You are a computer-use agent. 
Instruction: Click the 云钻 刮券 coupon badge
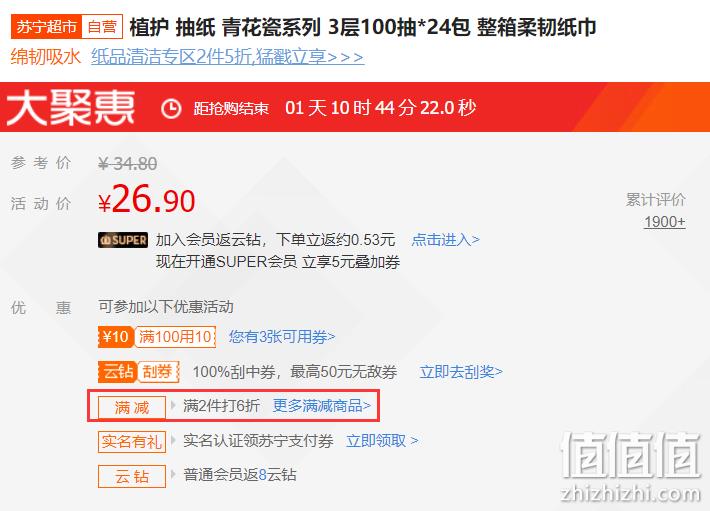tap(139, 372)
